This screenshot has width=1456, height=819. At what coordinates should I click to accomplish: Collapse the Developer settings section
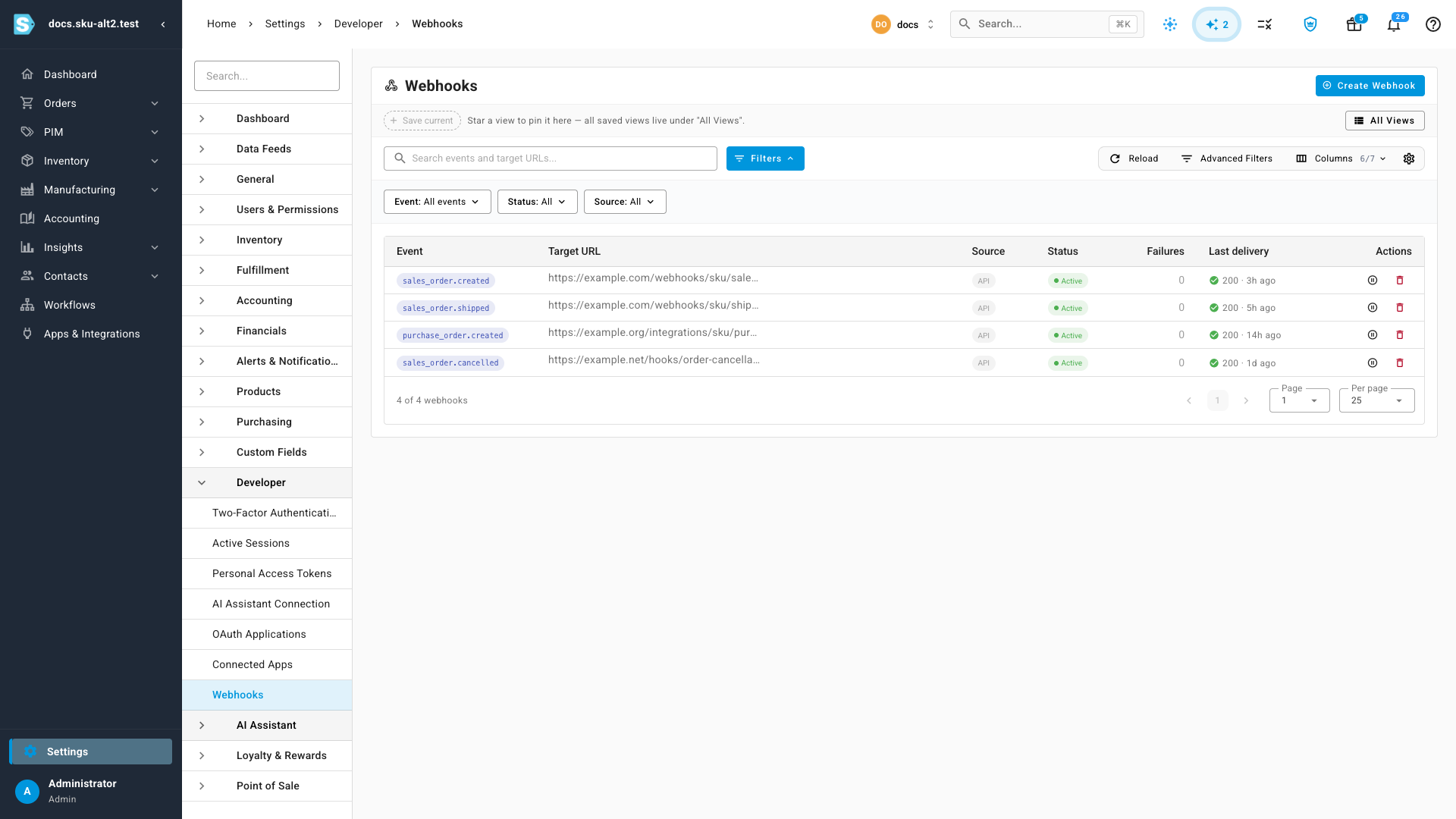(x=267, y=482)
